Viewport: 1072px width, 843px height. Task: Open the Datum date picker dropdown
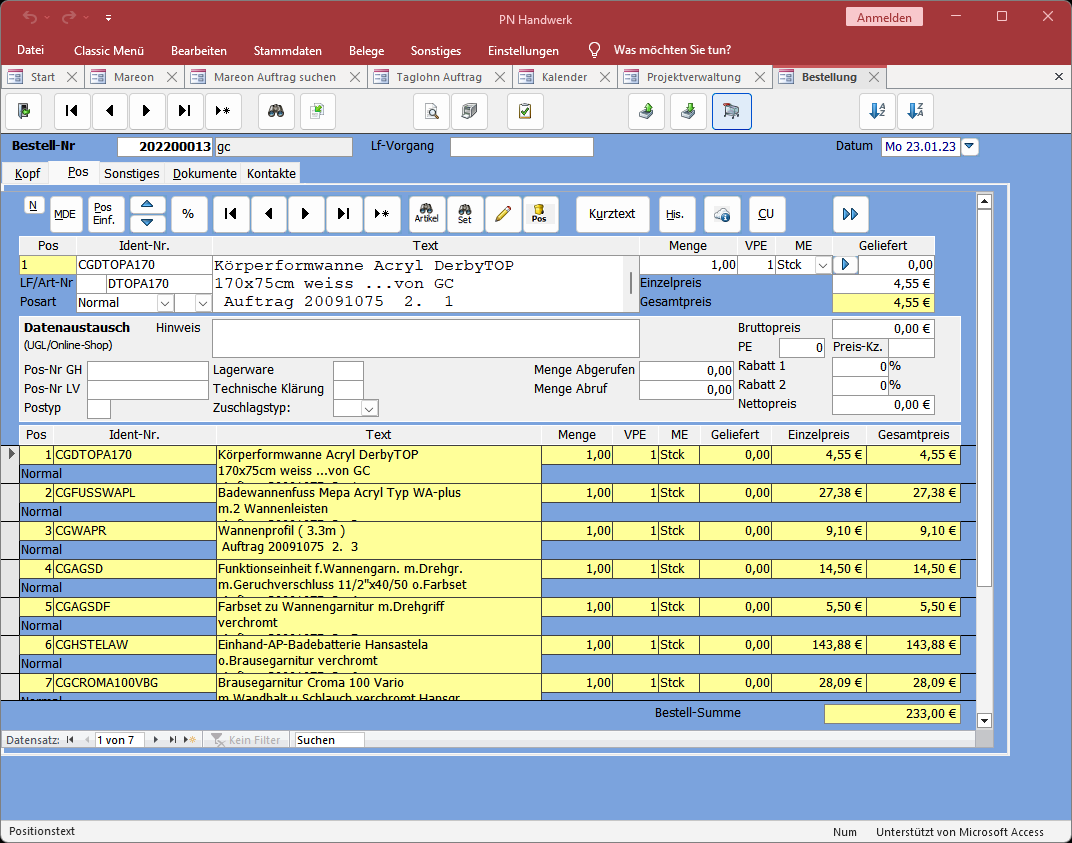point(969,147)
